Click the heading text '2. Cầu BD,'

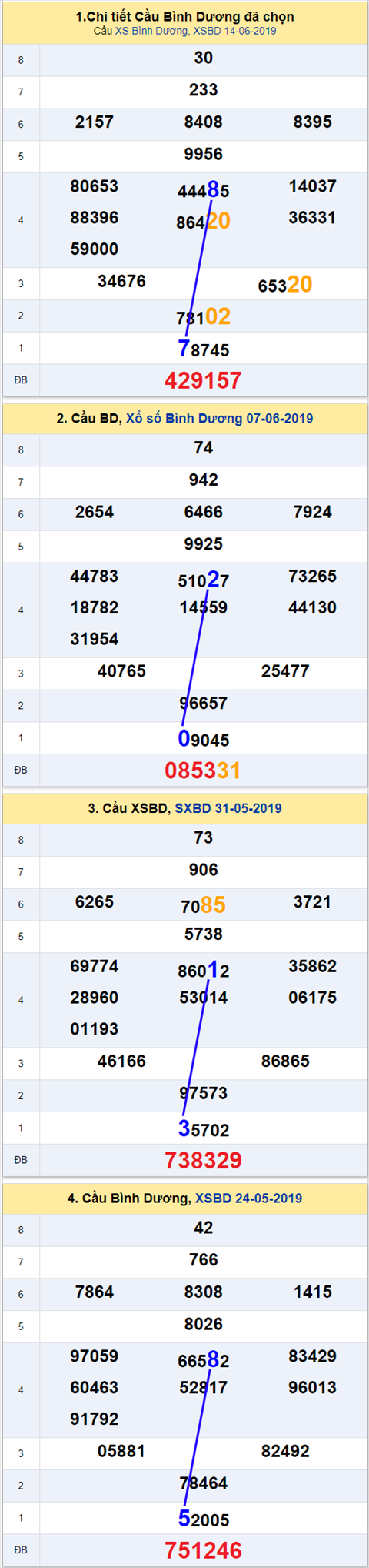coord(89,419)
